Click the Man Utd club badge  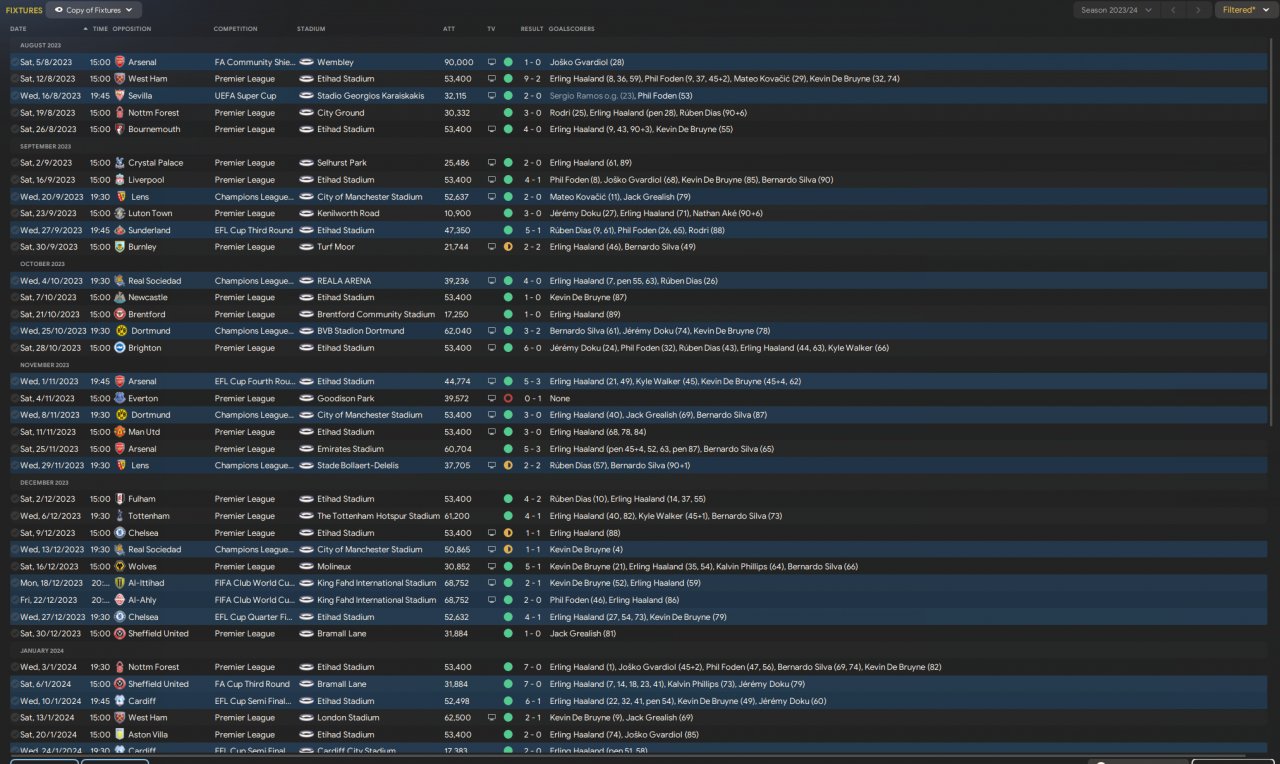tap(120, 432)
